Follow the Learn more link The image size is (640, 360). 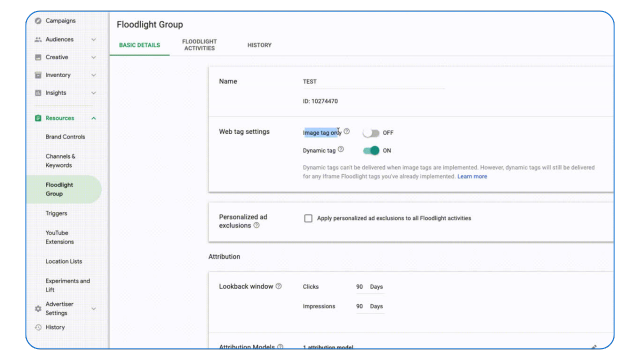pyautogui.click(x=472, y=176)
